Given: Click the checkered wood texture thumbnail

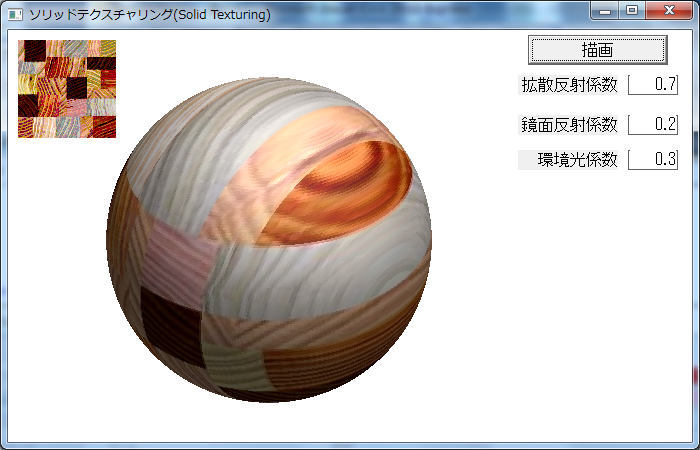Looking at the screenshot, I should pyautogui.click(x=67, y=89).
